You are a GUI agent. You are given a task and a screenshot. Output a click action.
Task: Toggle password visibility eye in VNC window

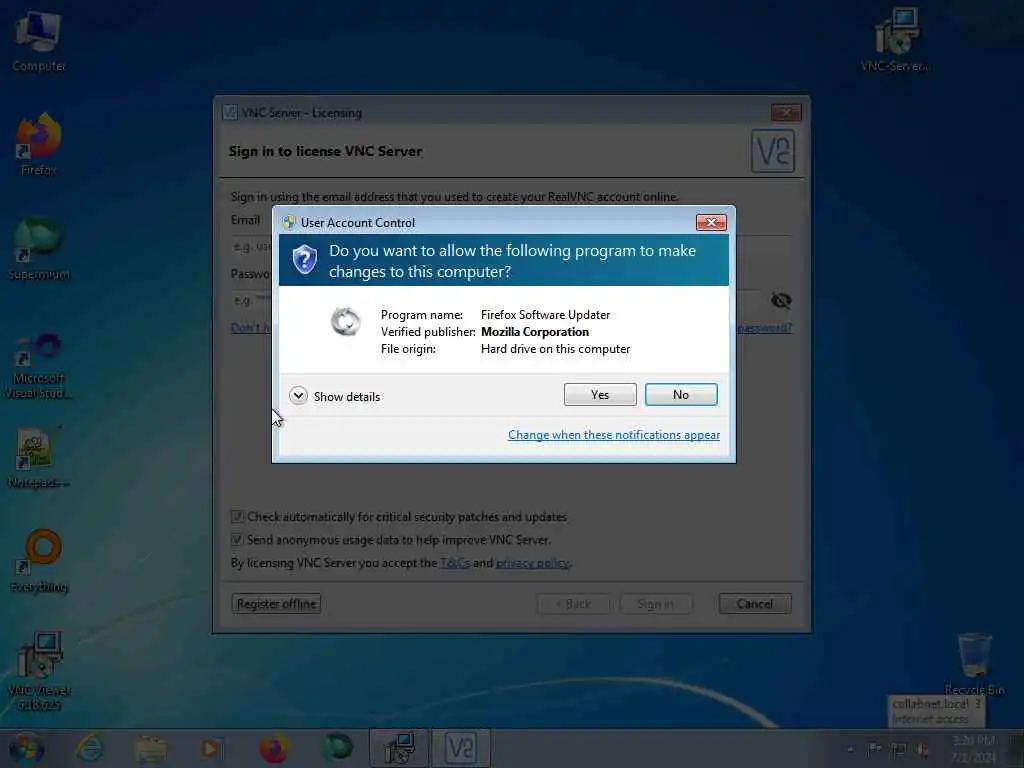coord(781,300)
